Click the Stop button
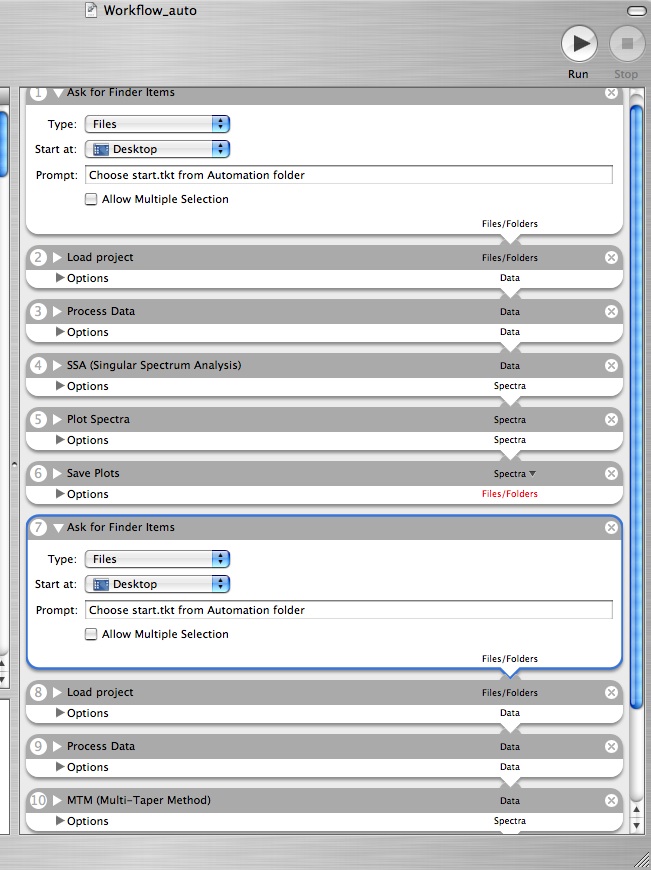 point(627,43)
